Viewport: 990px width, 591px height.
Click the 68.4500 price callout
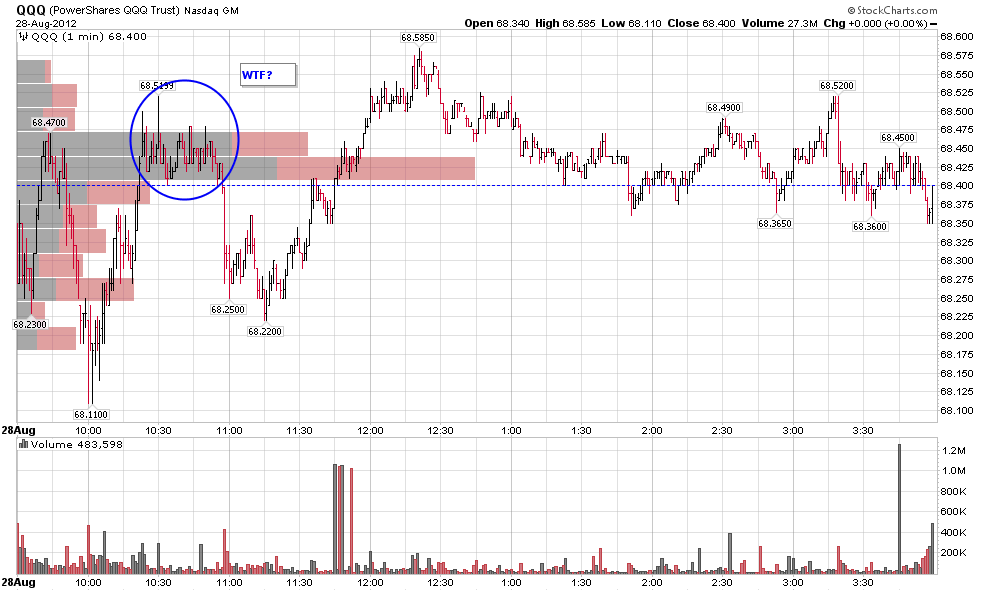(898, 138)
